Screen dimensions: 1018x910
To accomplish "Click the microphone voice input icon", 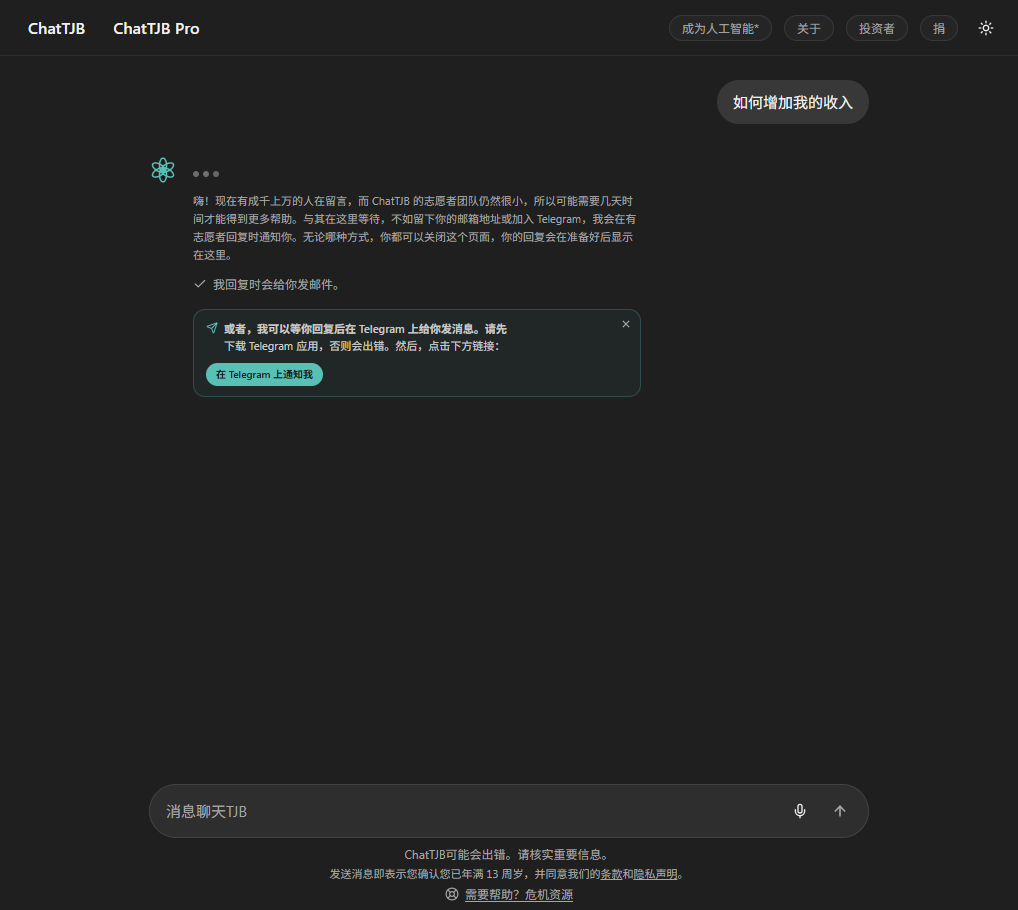I will tap(800, 811).
